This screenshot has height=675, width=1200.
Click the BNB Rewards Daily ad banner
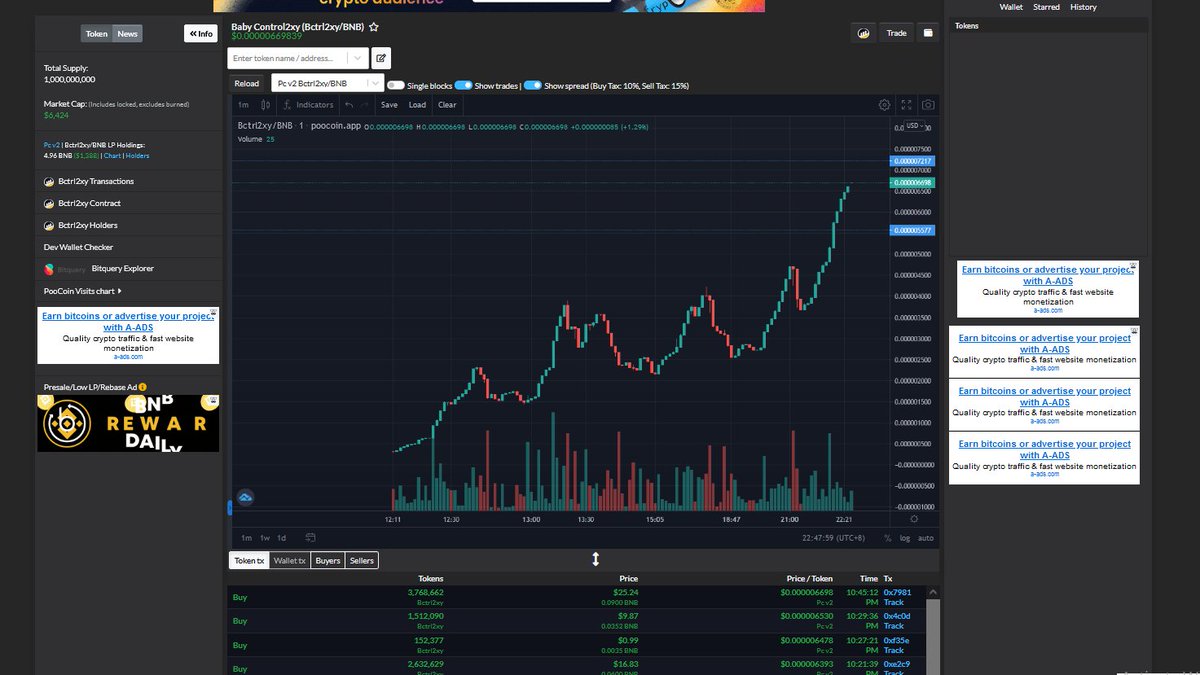click(x=128, y=423)
